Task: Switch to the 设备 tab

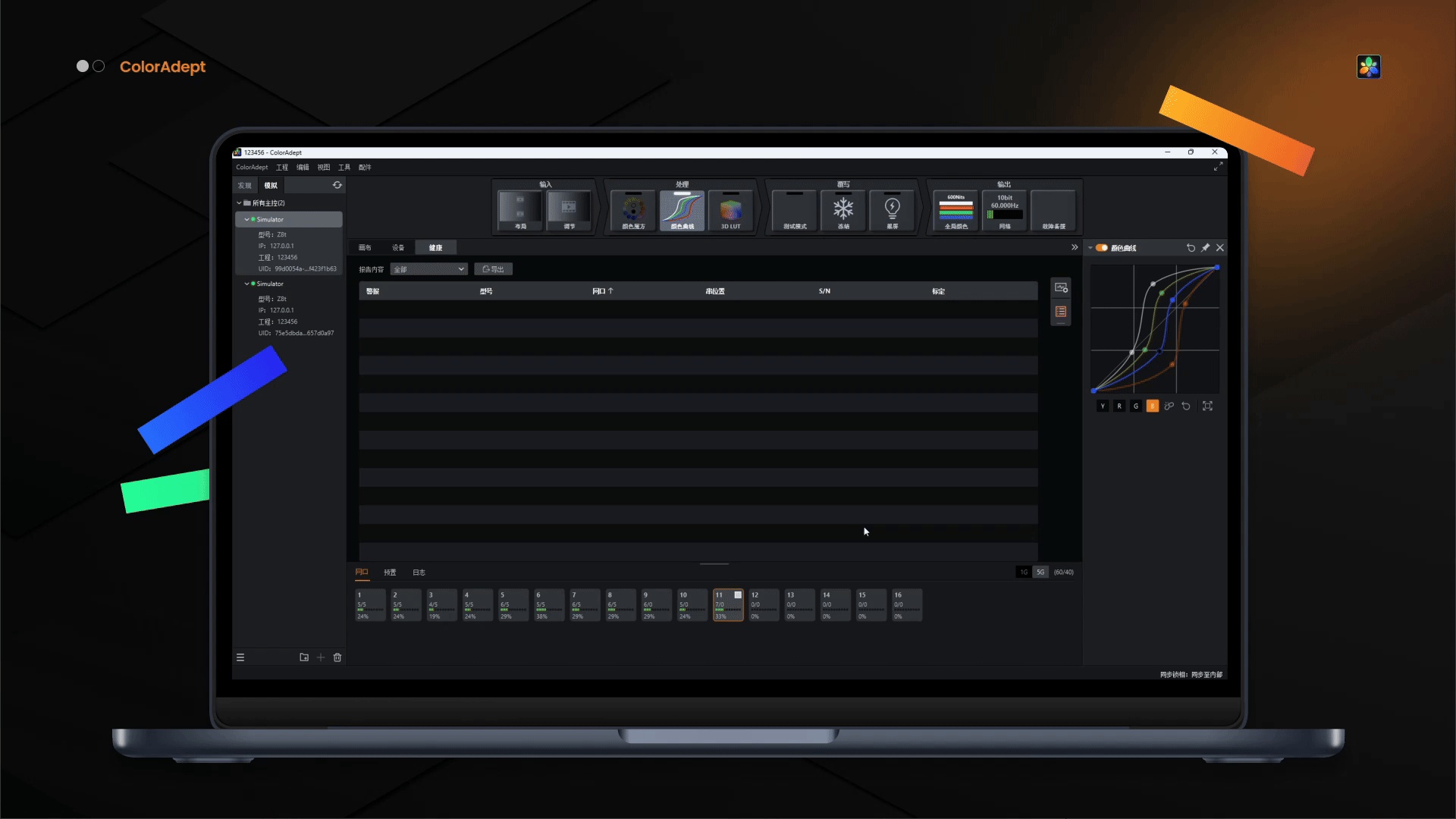Action: click(x=398, y=248)
